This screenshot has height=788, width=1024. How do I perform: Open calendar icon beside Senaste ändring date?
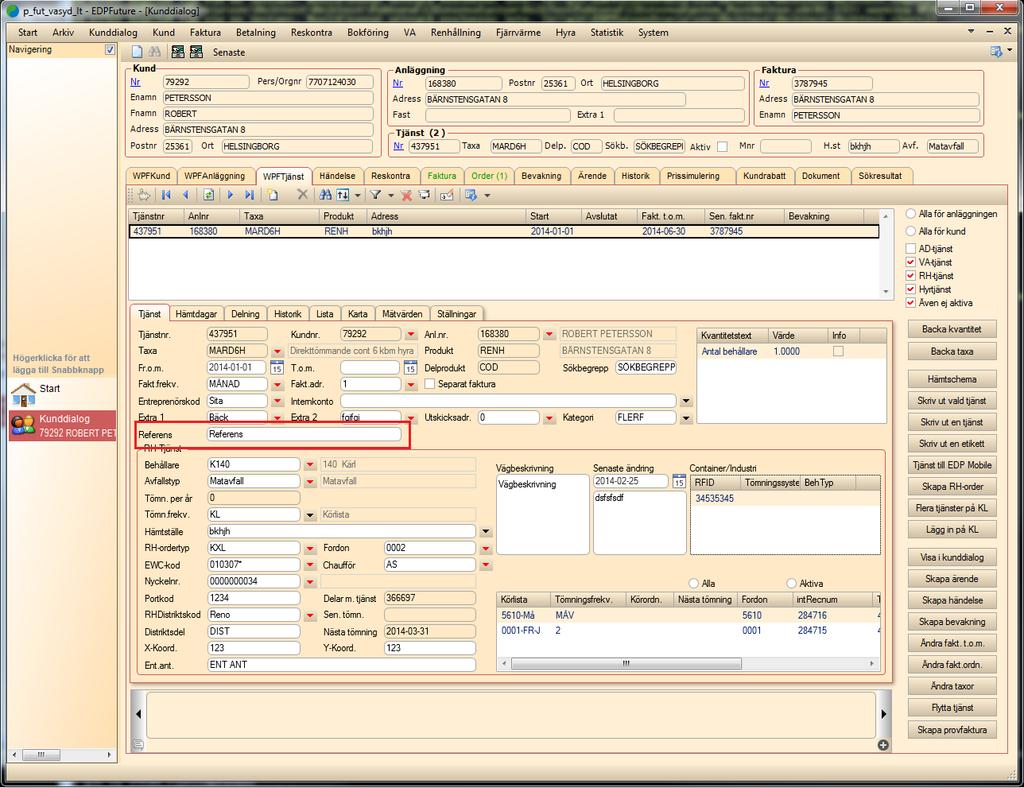(x=679, y=482)
